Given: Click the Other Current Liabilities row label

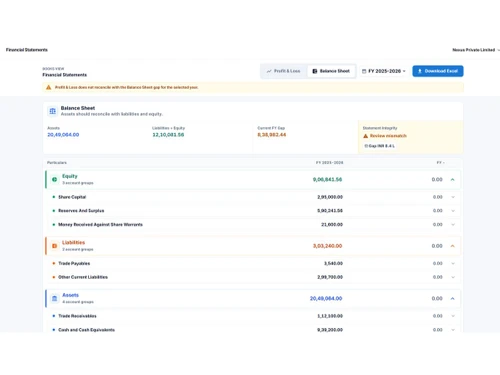Looking at the screenshot, I should (83, 277).
